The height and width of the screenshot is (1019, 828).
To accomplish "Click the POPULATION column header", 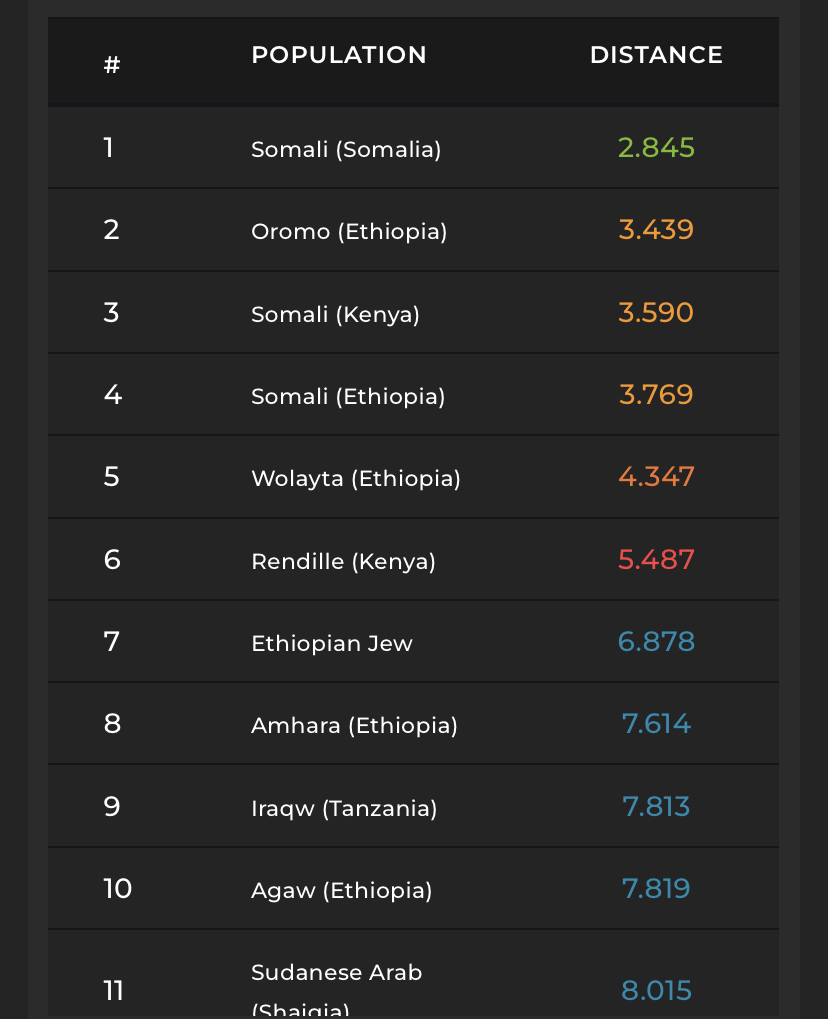I will pos(339,55).
